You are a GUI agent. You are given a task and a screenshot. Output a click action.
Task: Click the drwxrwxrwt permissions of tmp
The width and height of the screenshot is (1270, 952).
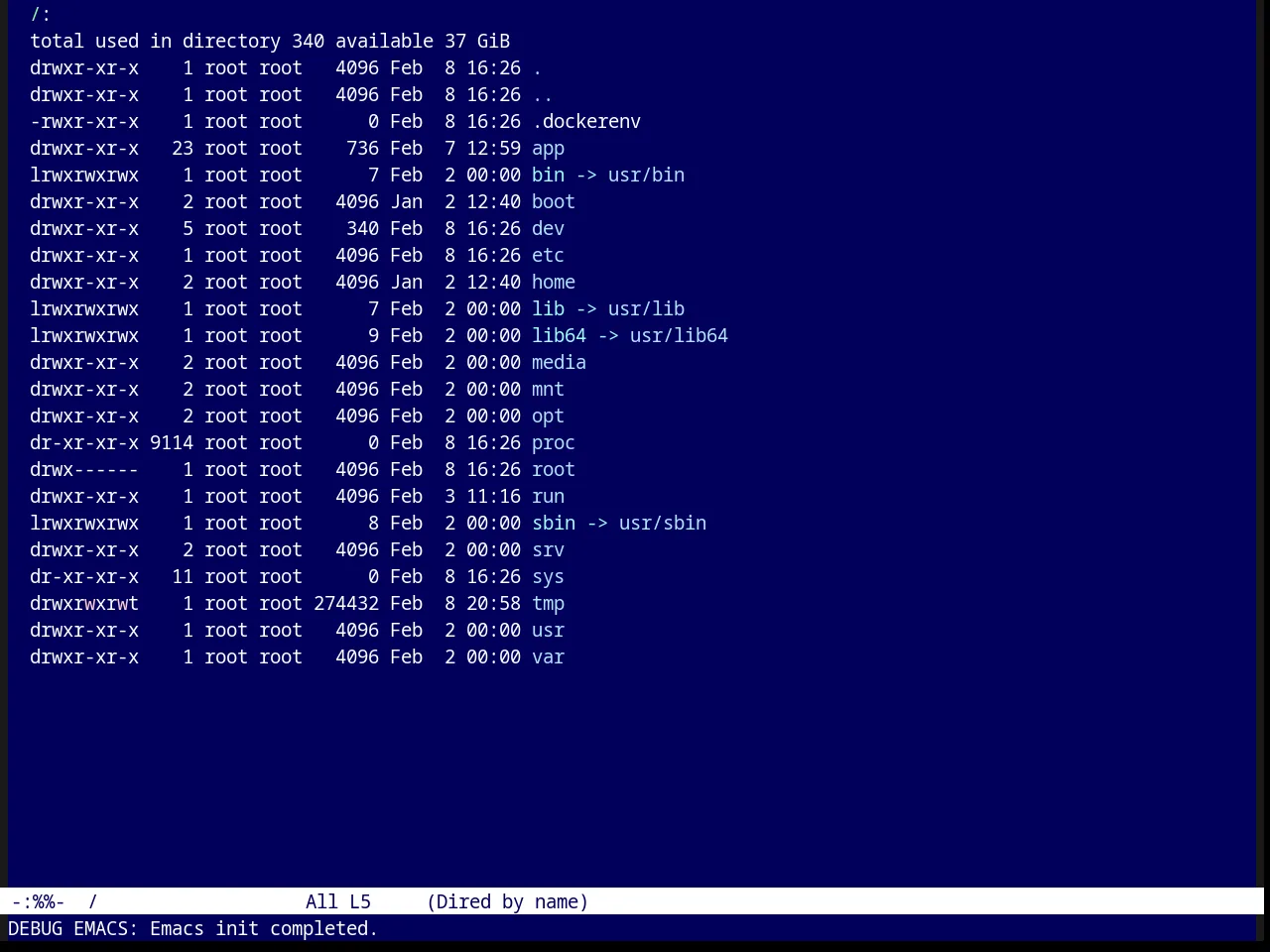coord(84,604)
